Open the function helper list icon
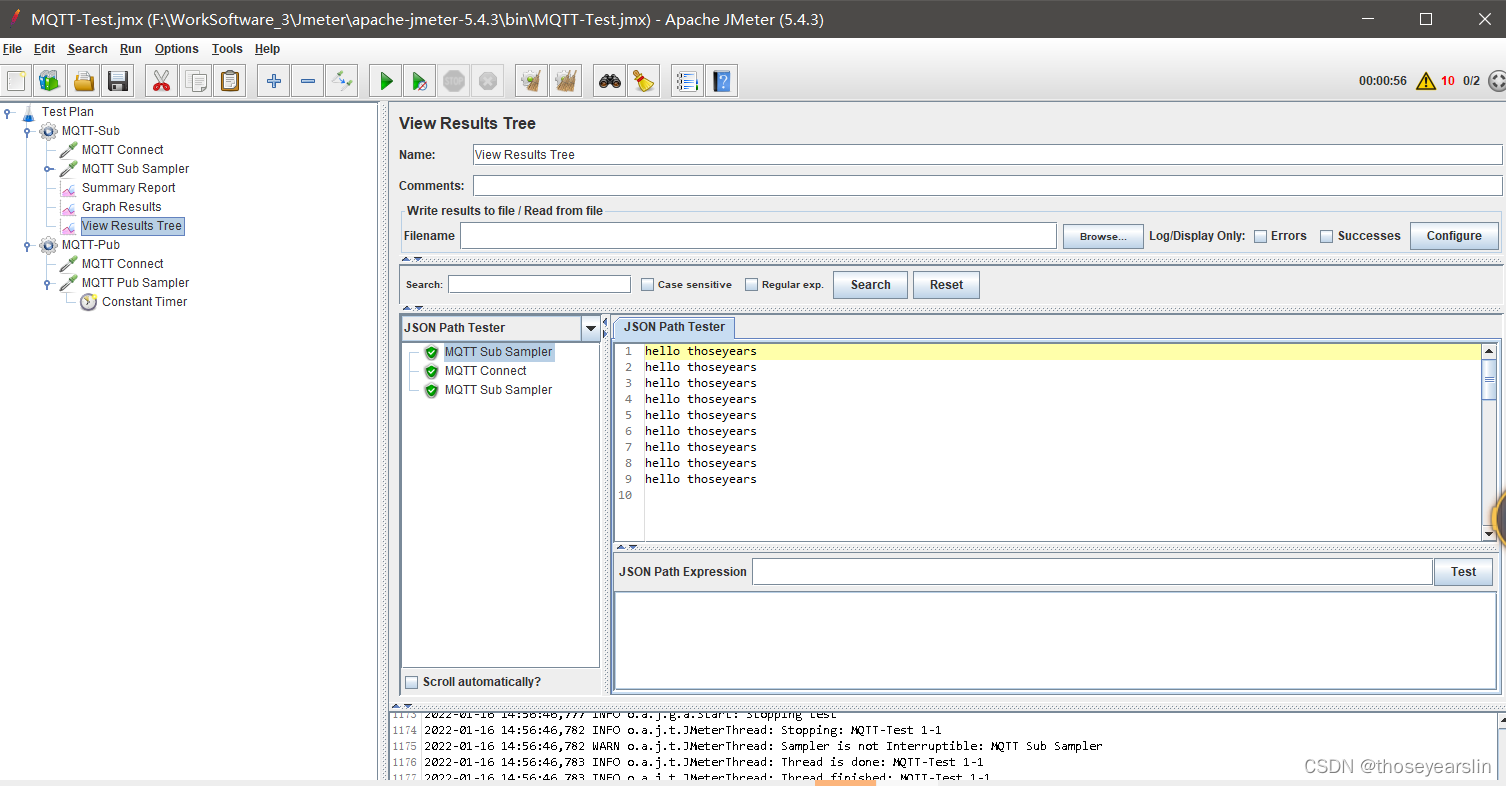1506x786 pixels. 687,81
